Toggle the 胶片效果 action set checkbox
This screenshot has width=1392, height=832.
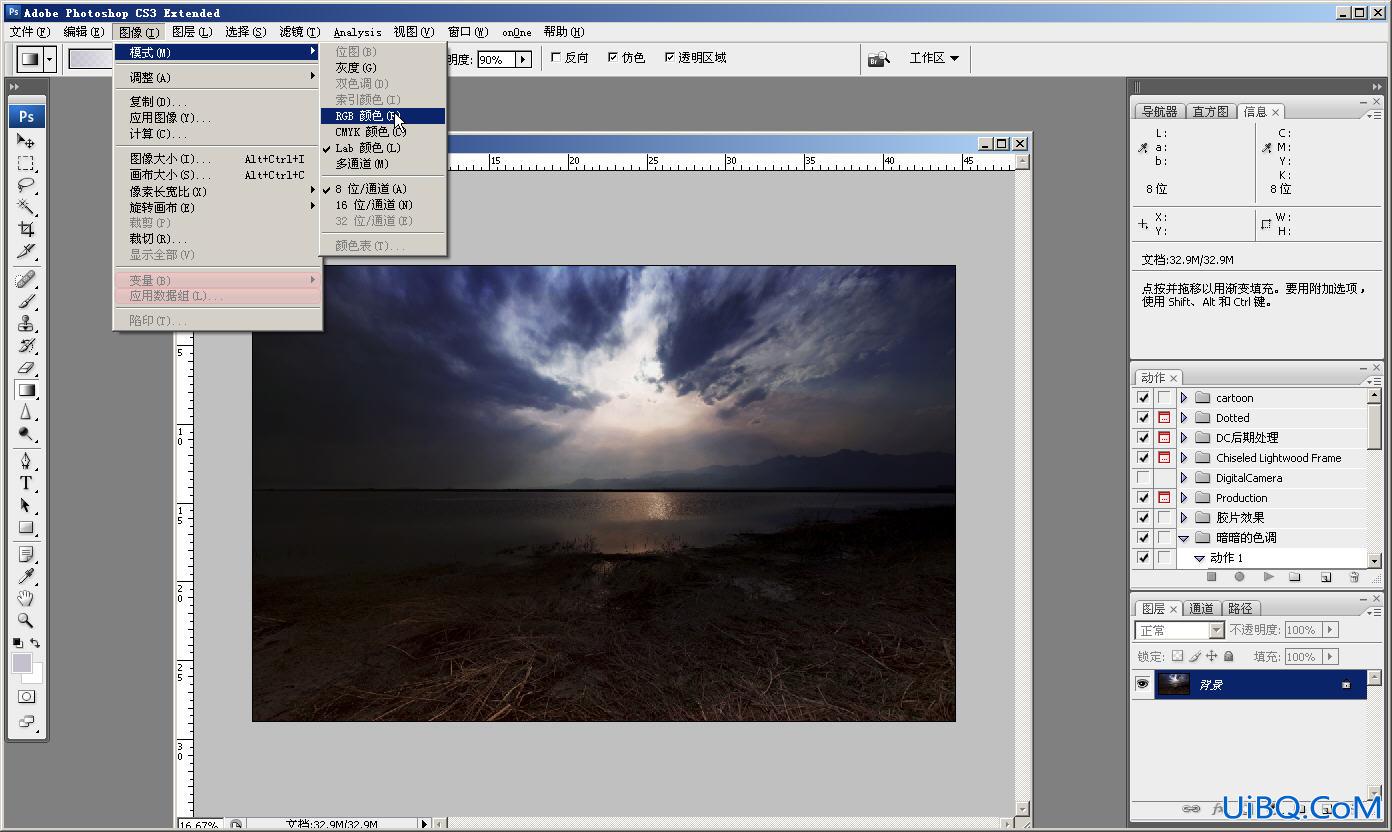pos(1144,518)
